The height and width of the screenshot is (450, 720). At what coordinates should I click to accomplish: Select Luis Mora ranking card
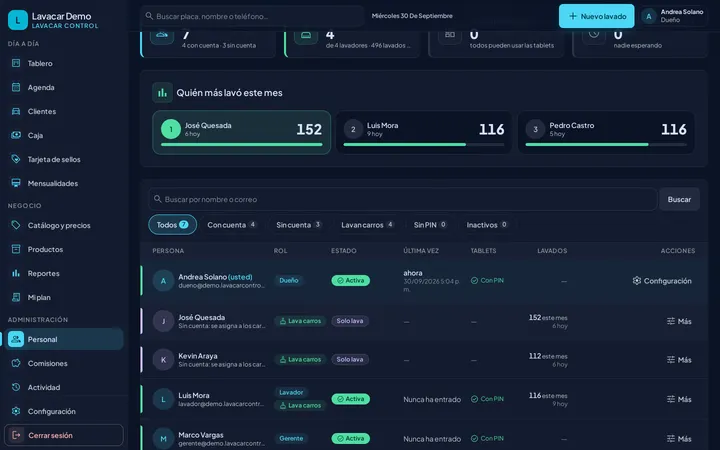coord(423,132)
